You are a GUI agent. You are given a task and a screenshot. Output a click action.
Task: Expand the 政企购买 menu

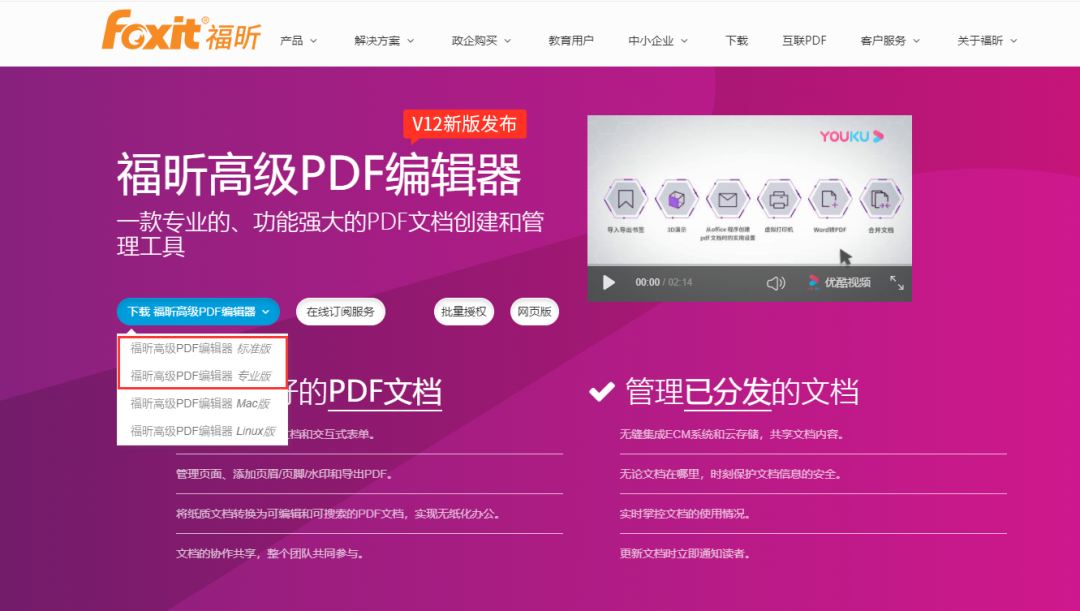click(481, 41)
